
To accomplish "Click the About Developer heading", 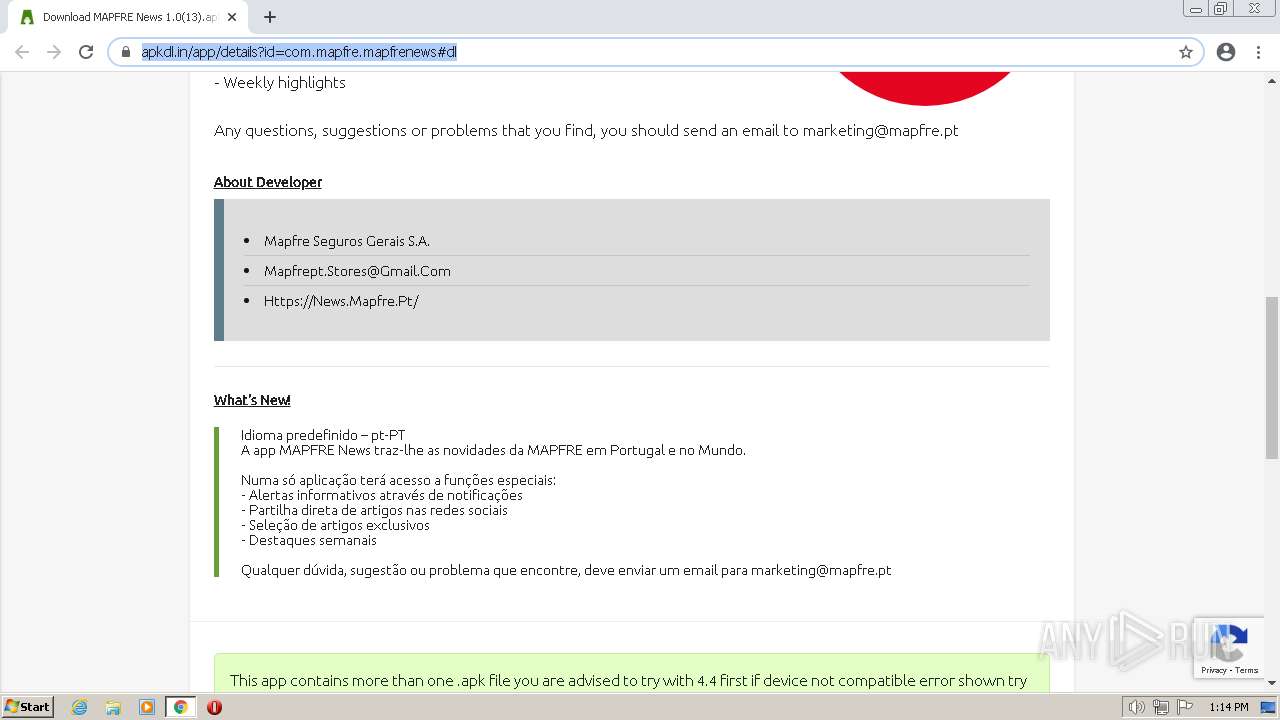I will [x=268, y=182].
